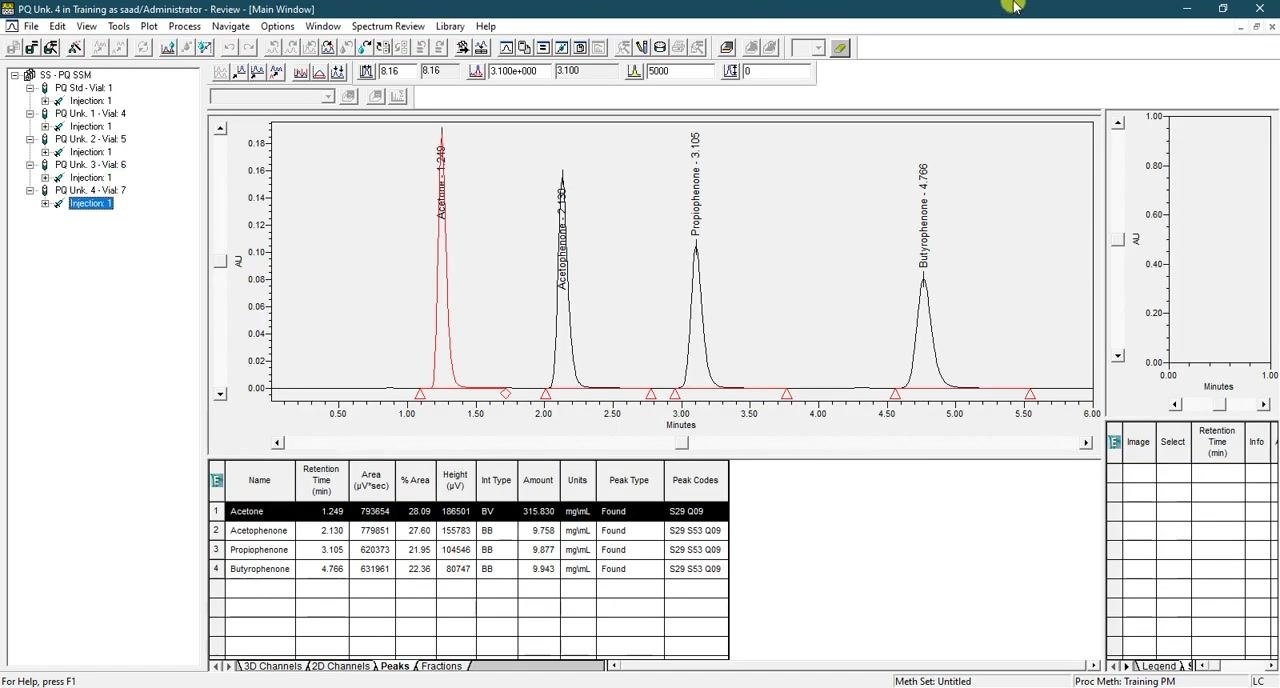Screen dimensions: 1280x688
Task: Expand Injection under PQ Std - Vial: 1
Action: click(x=45, y=101)
